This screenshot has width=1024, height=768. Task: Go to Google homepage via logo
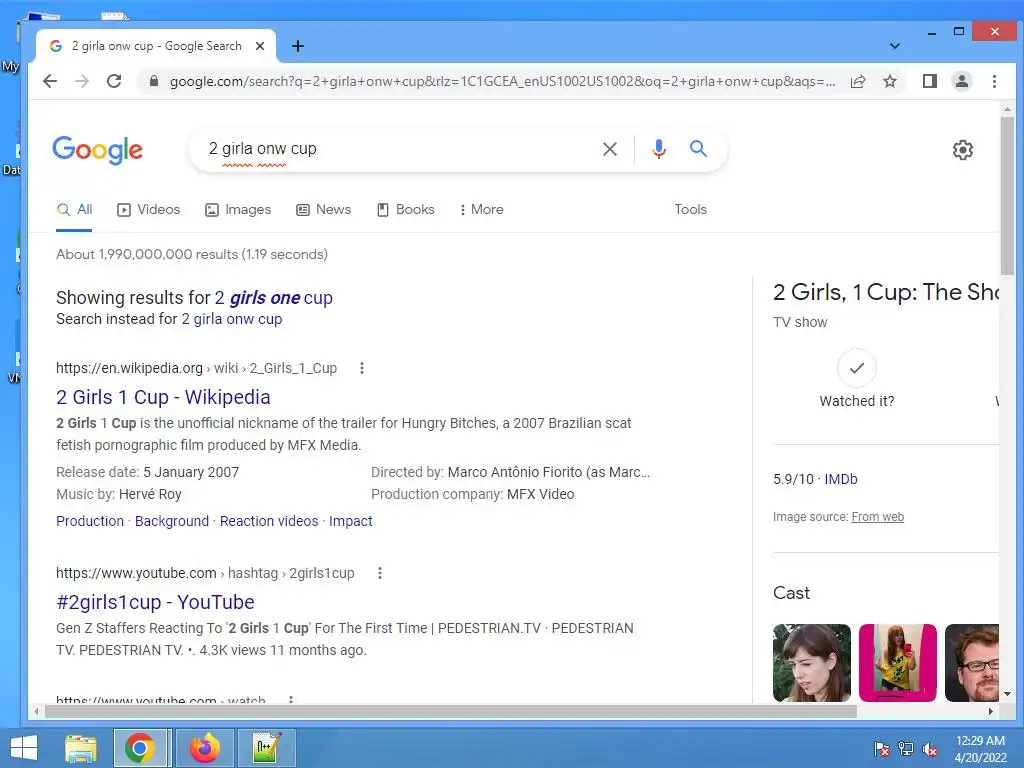pos(97,150)
